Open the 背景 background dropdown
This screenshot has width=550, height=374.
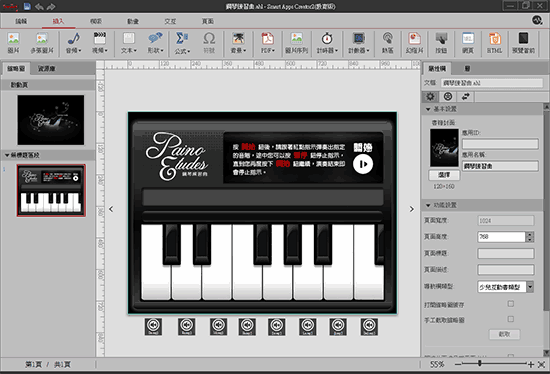pyautogui.click(x=238, y=43)
